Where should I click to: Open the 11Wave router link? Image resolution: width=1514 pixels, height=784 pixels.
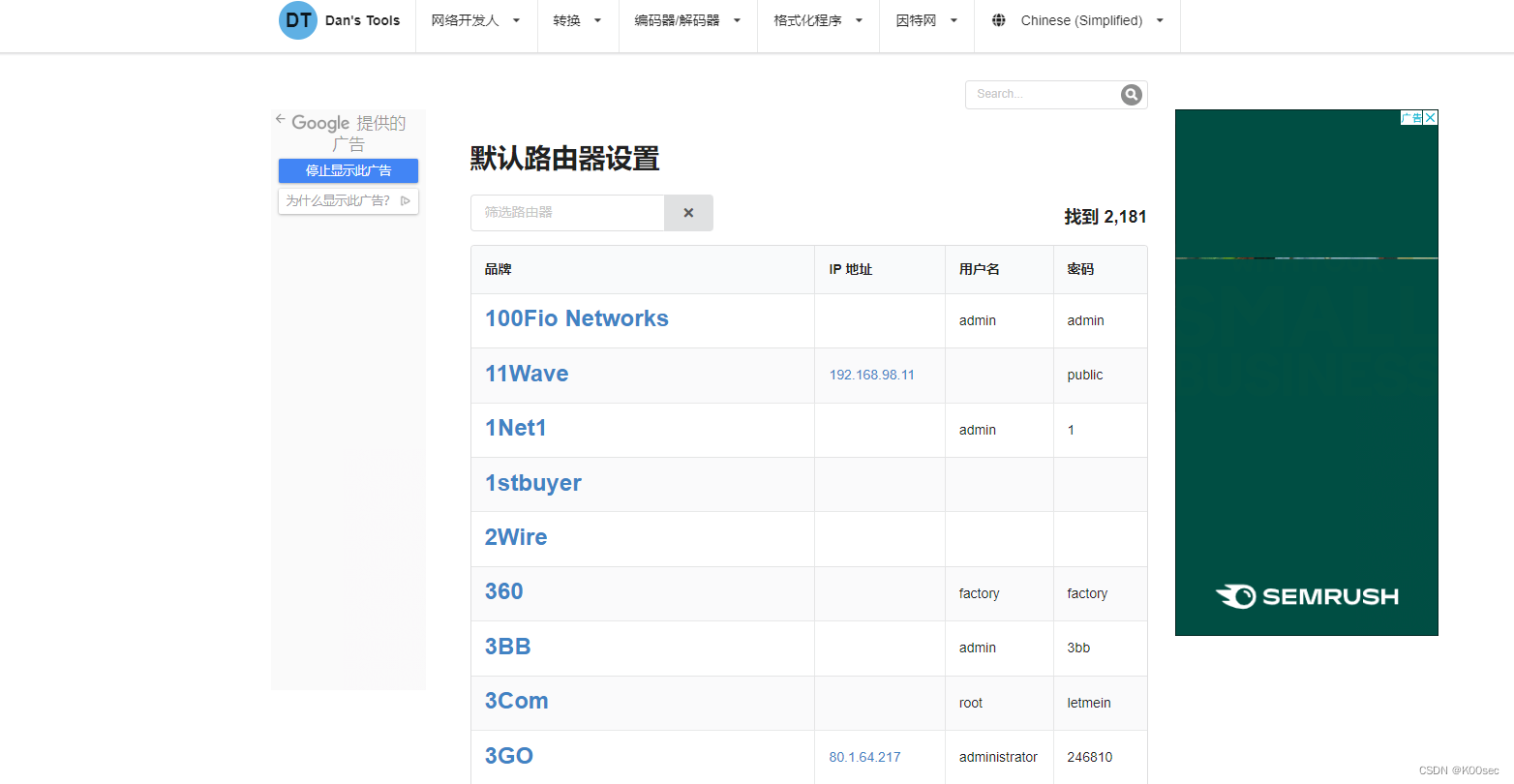tap(527, 374)
